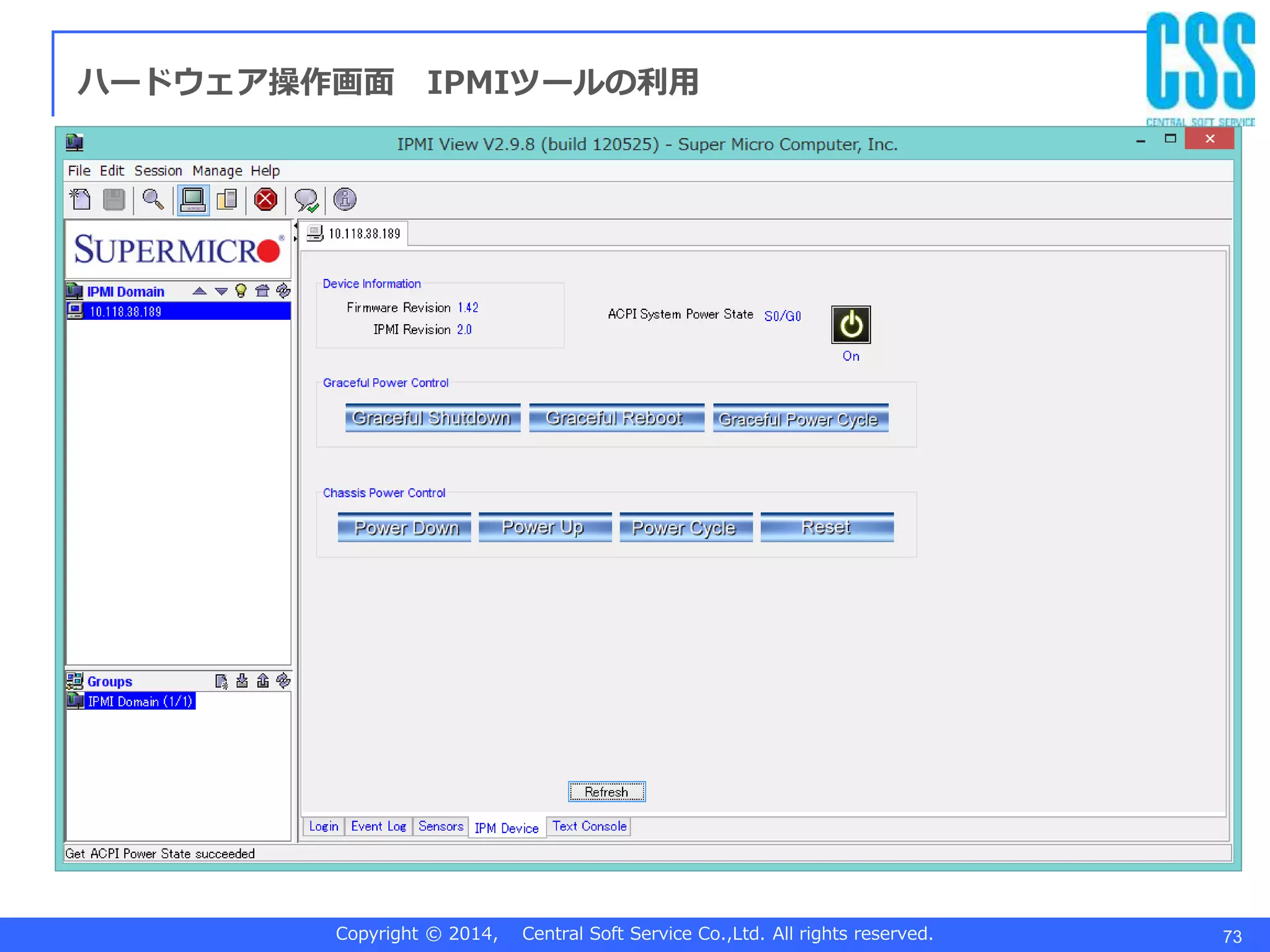Click the documents group toolbar icon
This screenshot has height=952, width=1270.
tap(227, 200)
